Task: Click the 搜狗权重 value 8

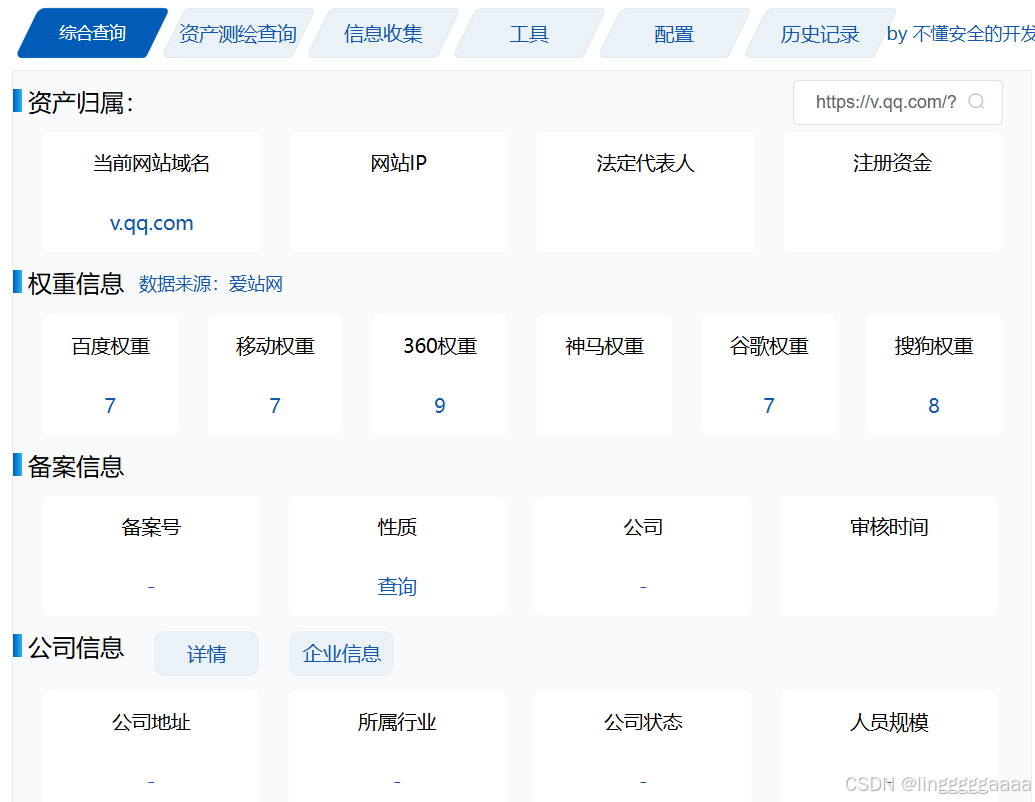Action: click(933, 406)
